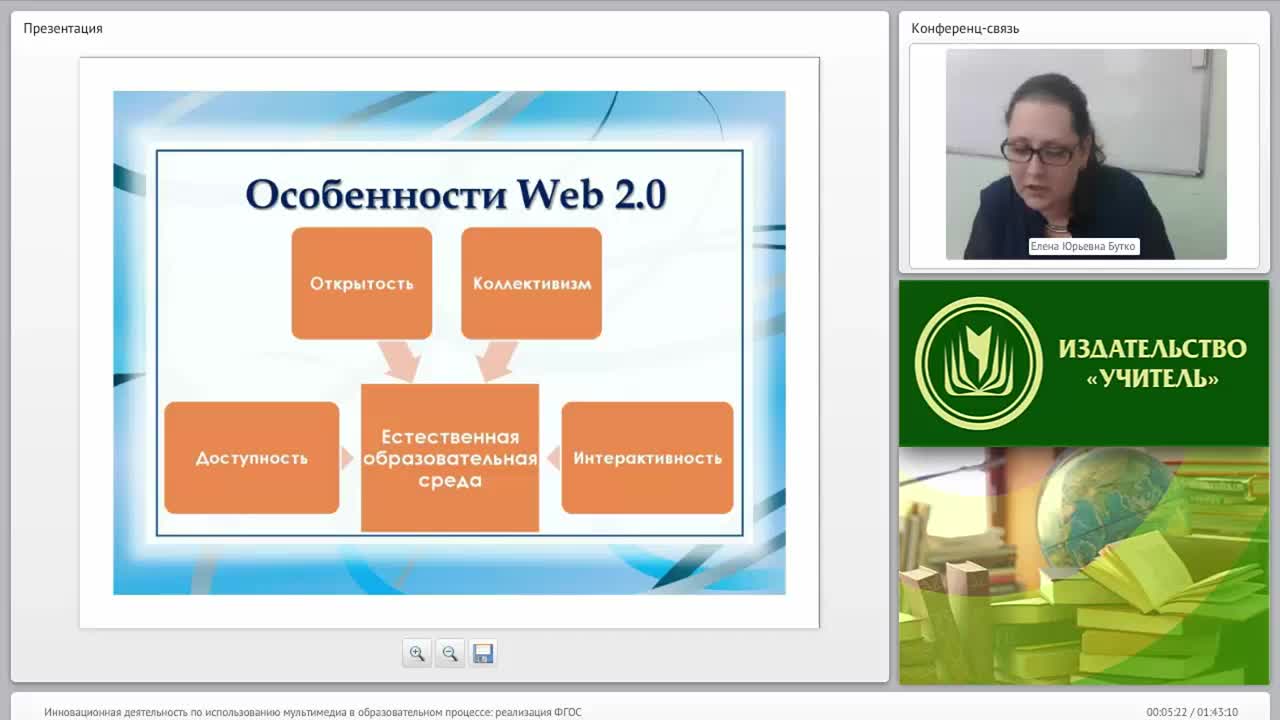
Task: Click the 00:05:22 / 01:43:10 time display
Action: click(x=1192, y=712)
